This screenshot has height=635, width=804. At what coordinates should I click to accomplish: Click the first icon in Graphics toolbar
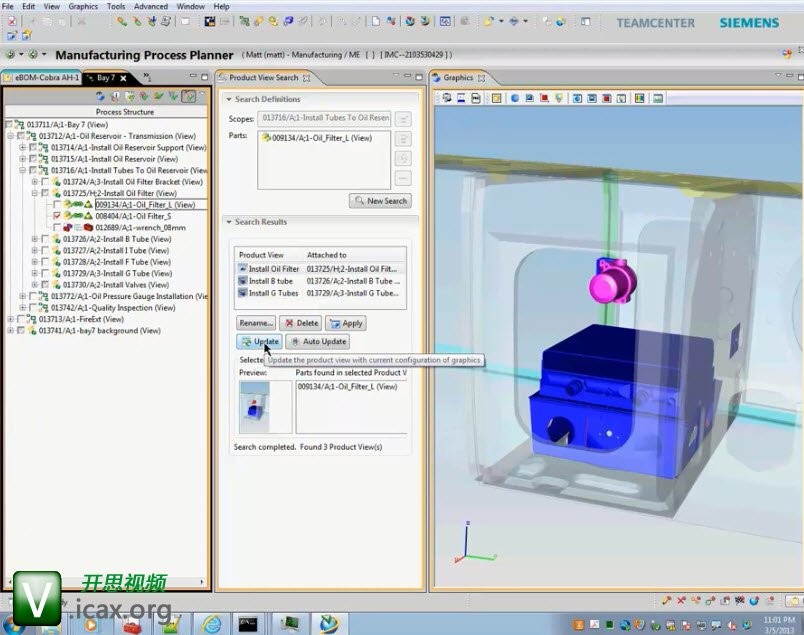pyautogui.click(x=447, y=98)
